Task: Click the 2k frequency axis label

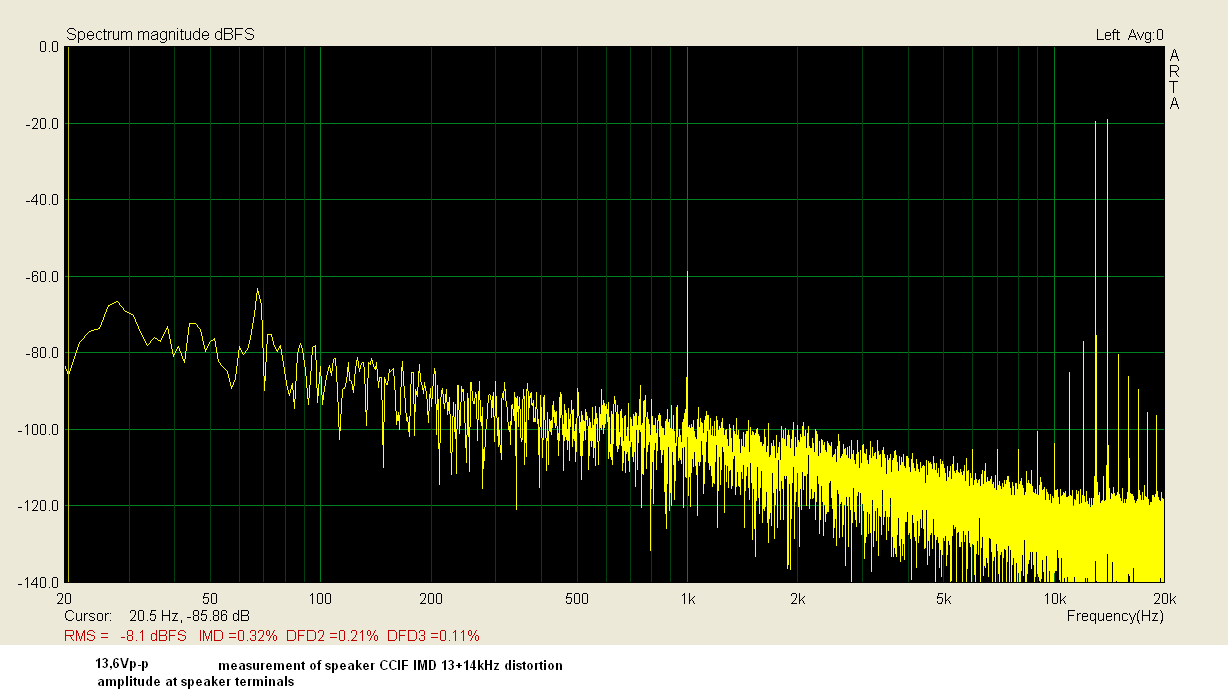Action: click(x=797, y=598)
